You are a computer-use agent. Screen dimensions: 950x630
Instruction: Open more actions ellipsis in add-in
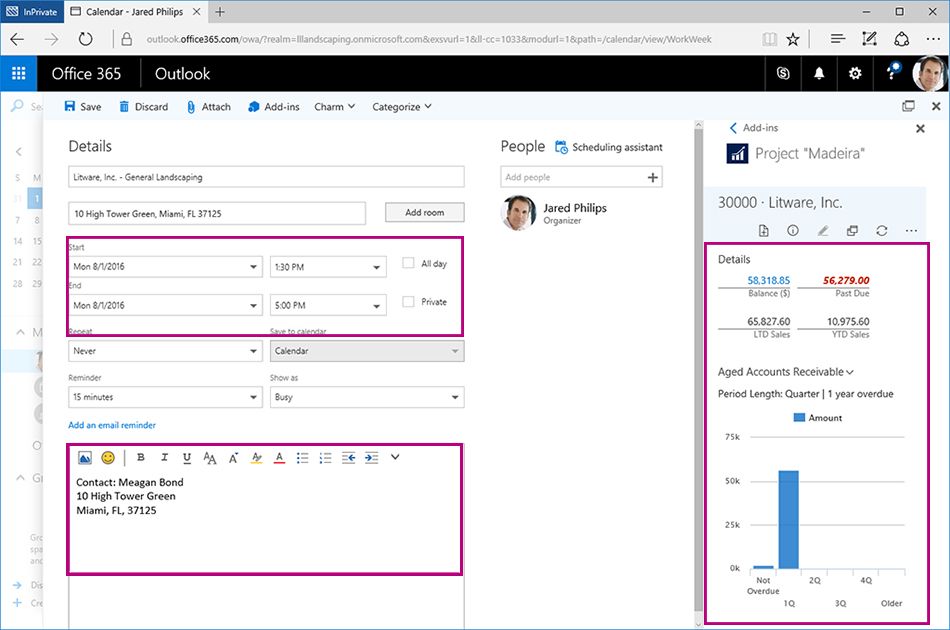tap(911, 231)
